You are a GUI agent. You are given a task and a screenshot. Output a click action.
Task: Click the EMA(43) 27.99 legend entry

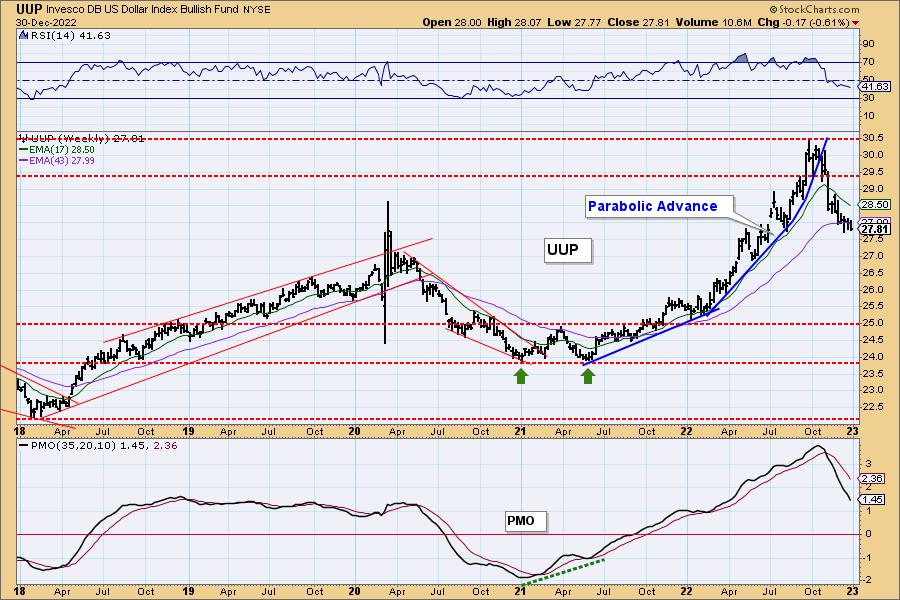pyautogui.click(x=57, y=160)
